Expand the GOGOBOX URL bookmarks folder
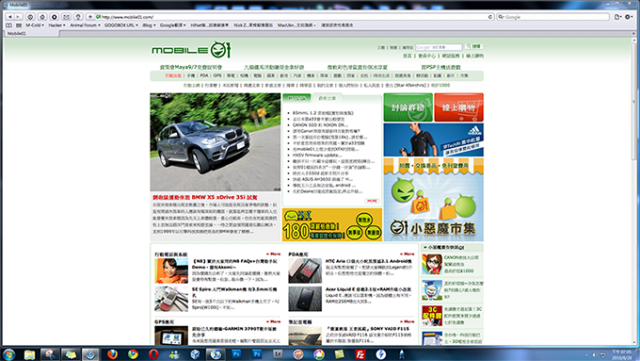 121,25
